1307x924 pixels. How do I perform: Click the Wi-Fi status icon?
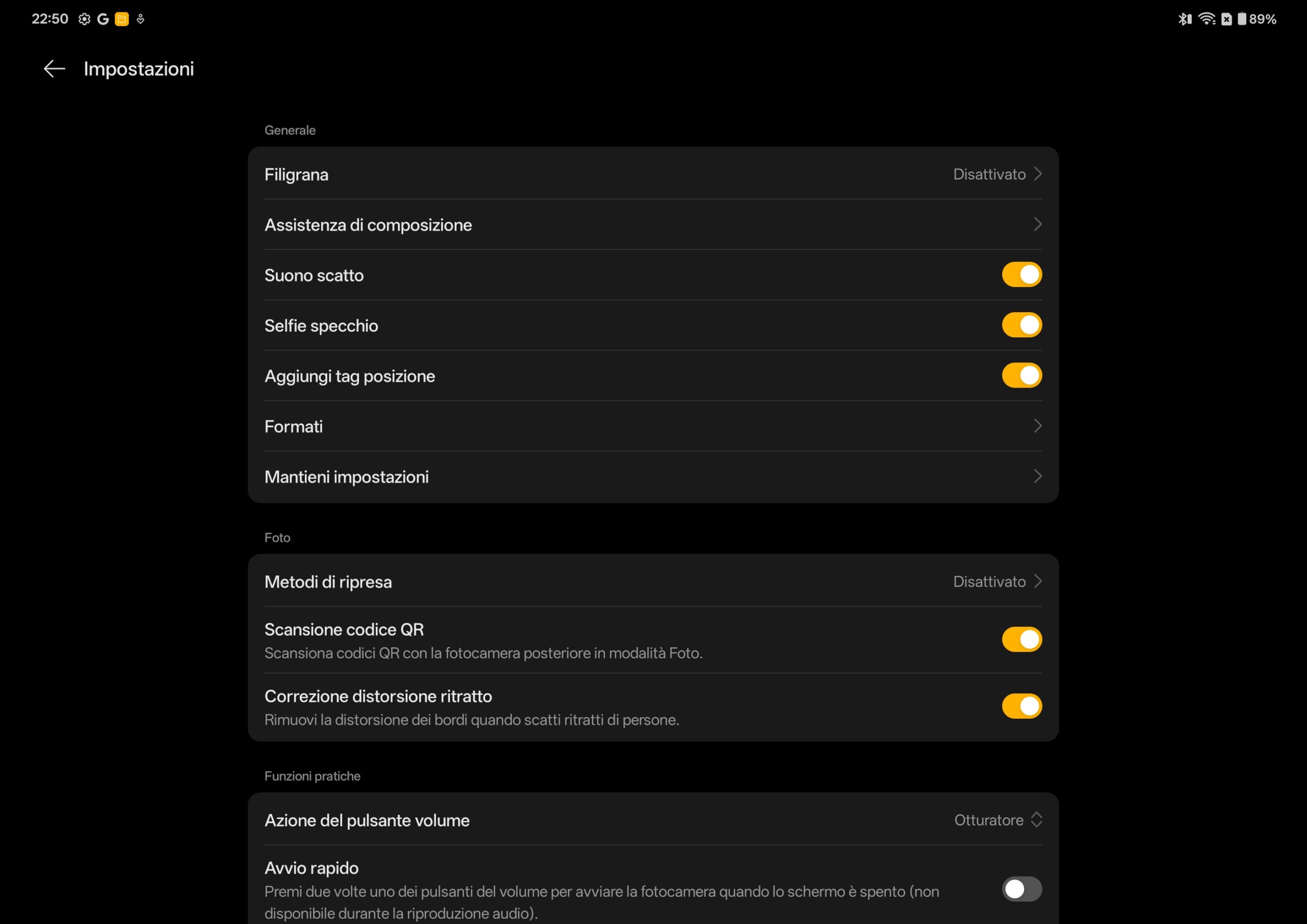tap(1206, 19)
